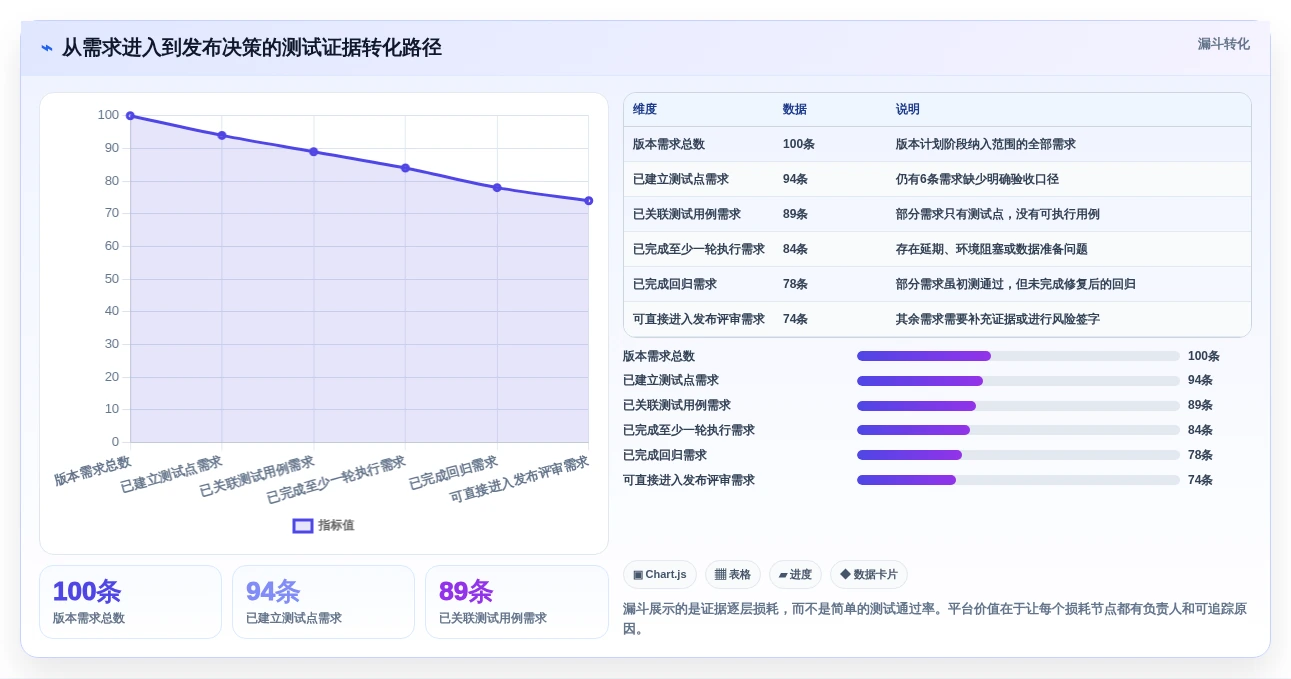The height and width of the screenshot is (679, 1291).
Task: Select the chart data point at 已完成回归需求
Action: point(497,188)
